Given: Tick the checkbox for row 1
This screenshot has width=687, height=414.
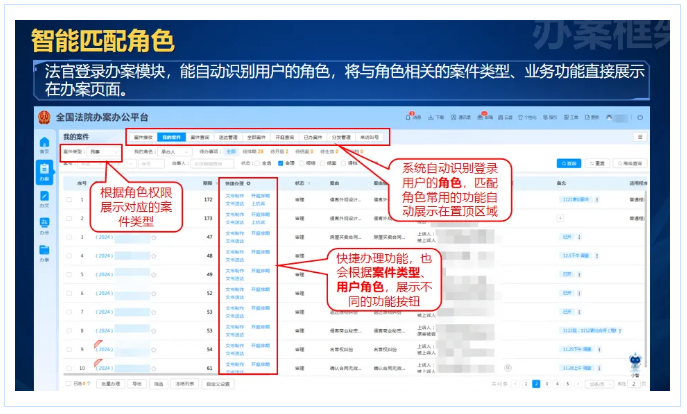Looking at the screenshot, I should pyautogui.click(x=68, y=201).
